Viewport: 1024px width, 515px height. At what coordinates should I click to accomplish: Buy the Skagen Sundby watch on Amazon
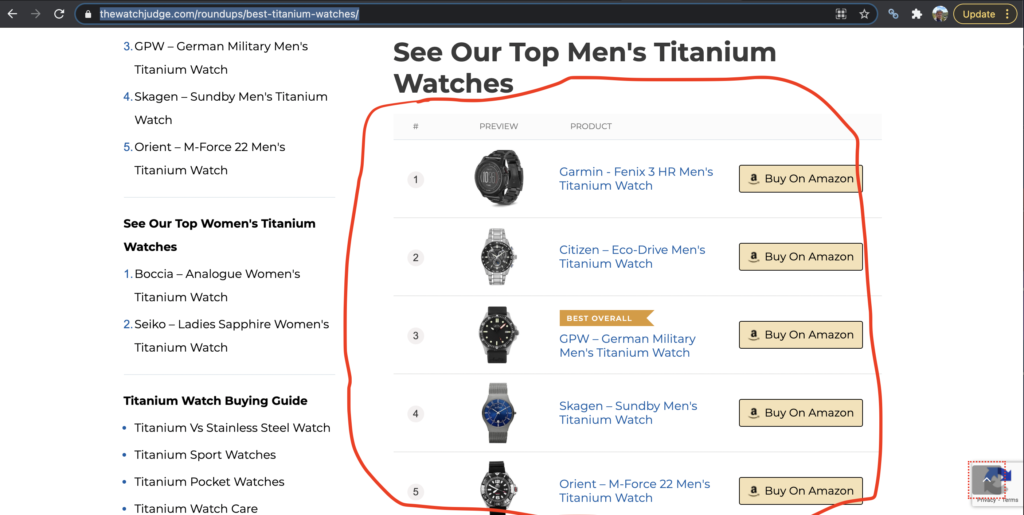tap(801, 413)
